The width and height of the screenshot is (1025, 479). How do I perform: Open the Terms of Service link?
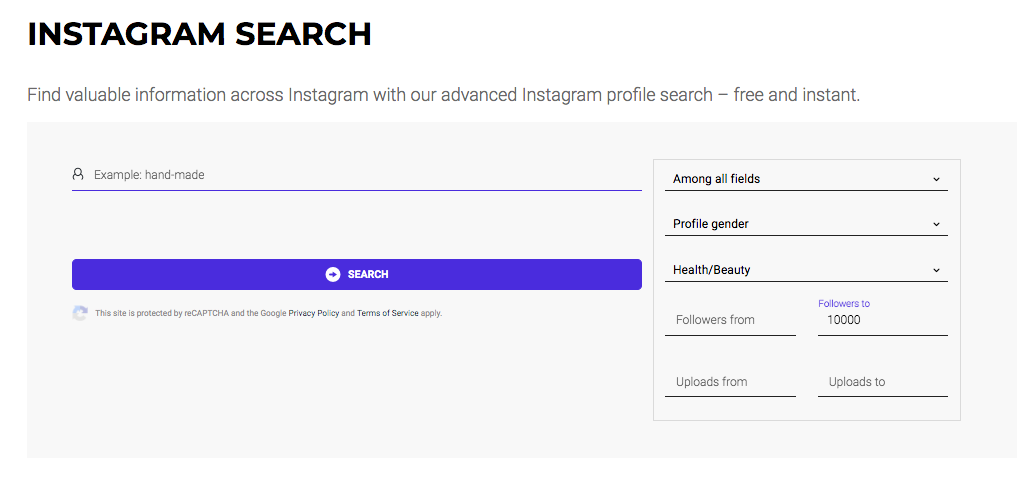[x=388, y=313]
